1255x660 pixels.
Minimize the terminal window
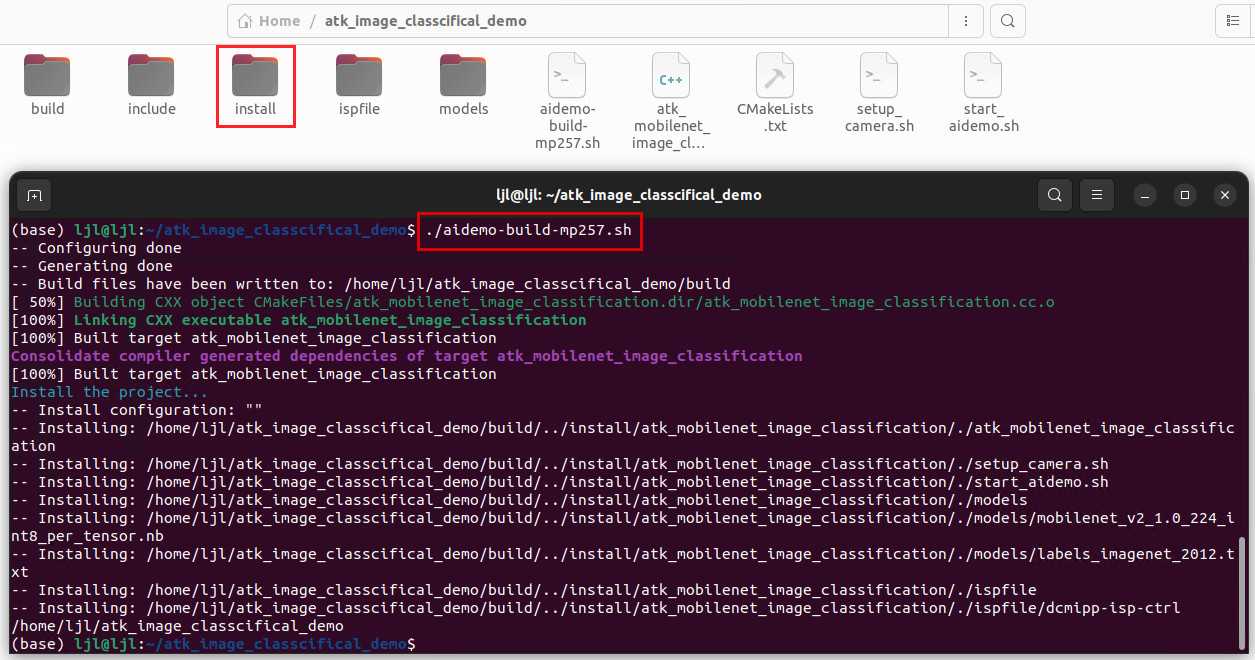click(x=1146, y=195)
